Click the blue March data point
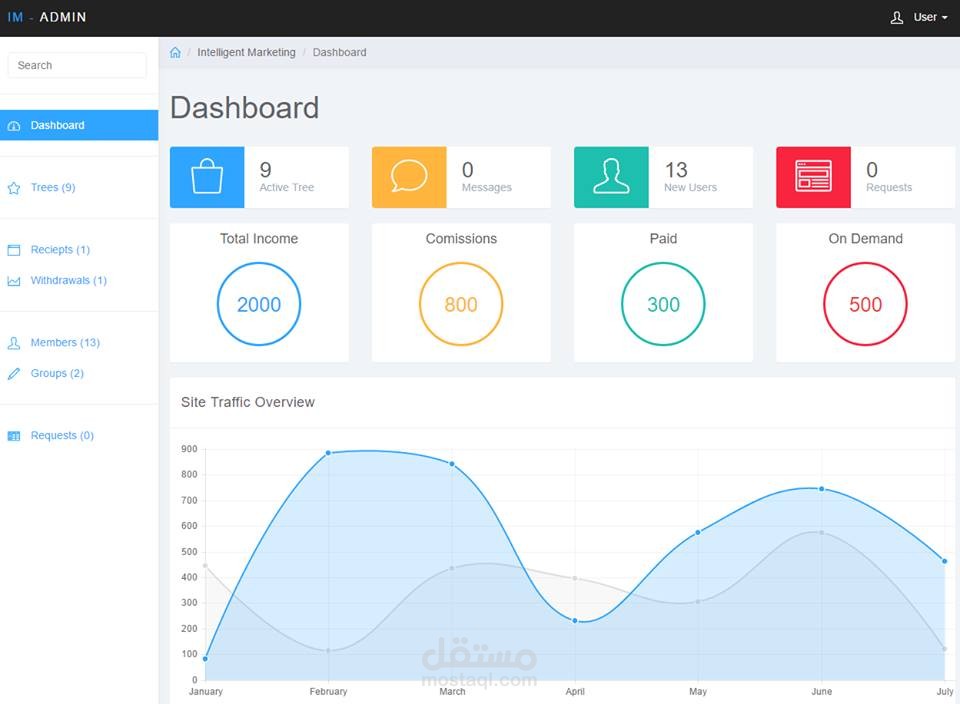The width and height of the screenshot is (960, 704). click(x=452, y=464)
